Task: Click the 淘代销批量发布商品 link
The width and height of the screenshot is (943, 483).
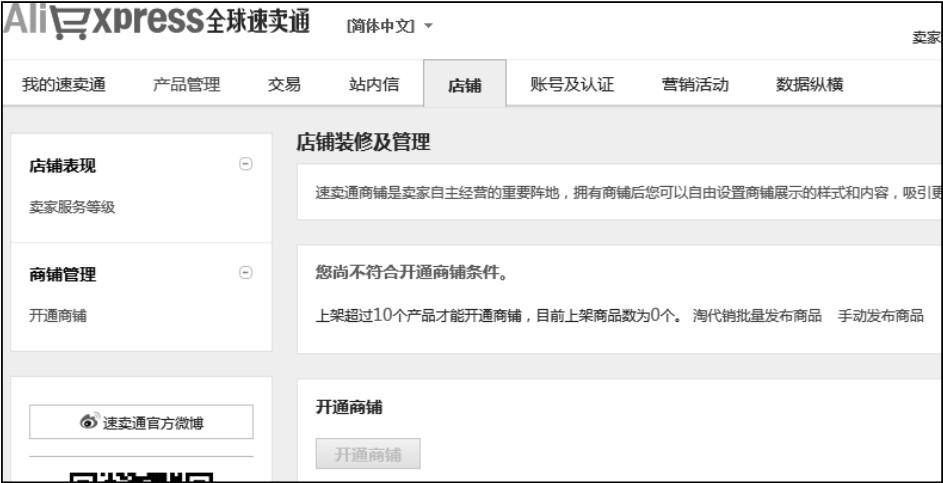Action: (757, 316)
